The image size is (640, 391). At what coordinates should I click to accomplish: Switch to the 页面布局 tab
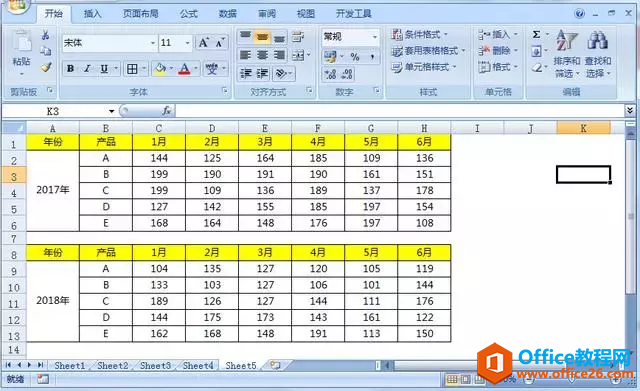[x=140, y=14]
